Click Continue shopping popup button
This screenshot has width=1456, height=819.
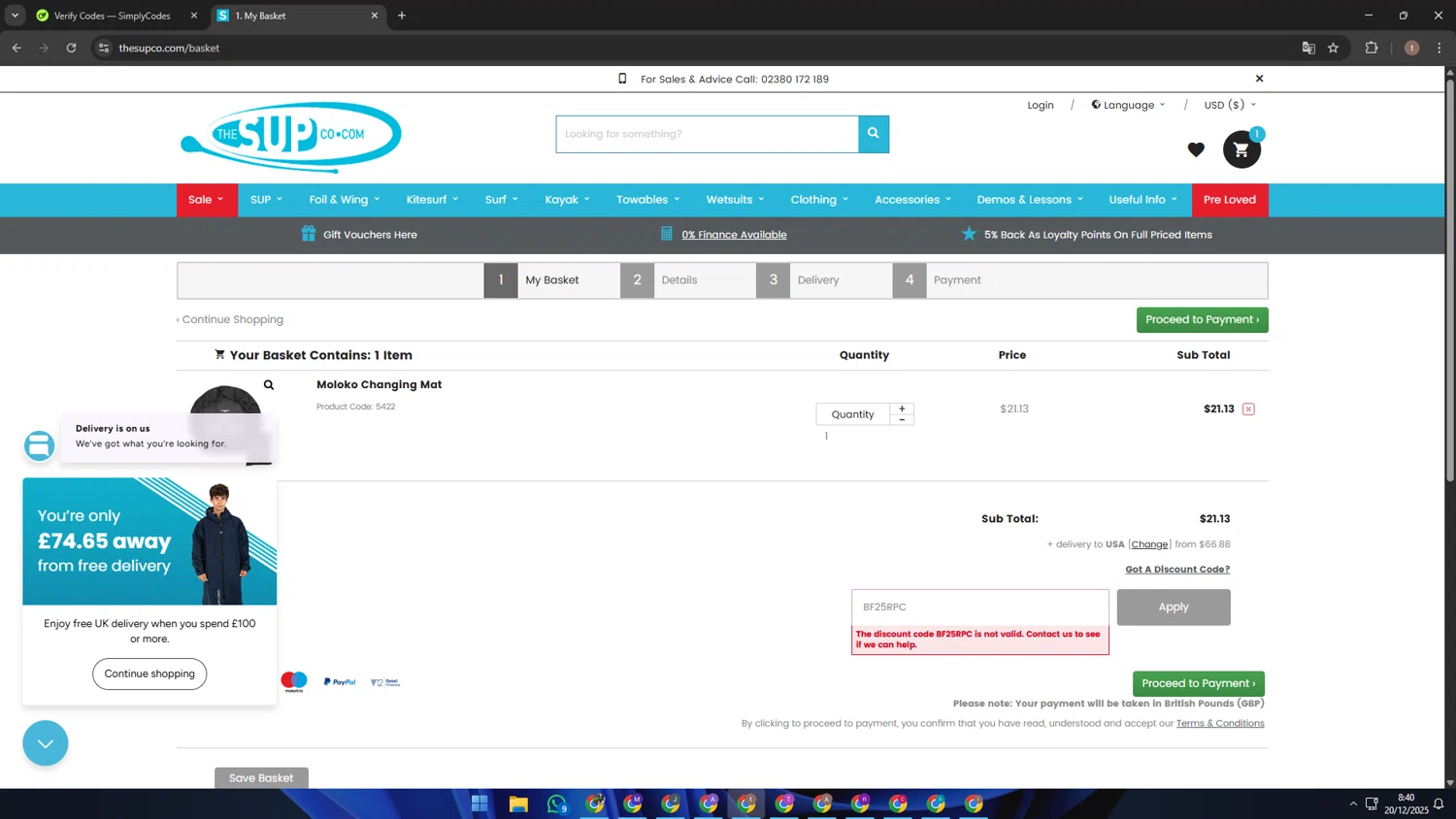(x=149, y=673)
